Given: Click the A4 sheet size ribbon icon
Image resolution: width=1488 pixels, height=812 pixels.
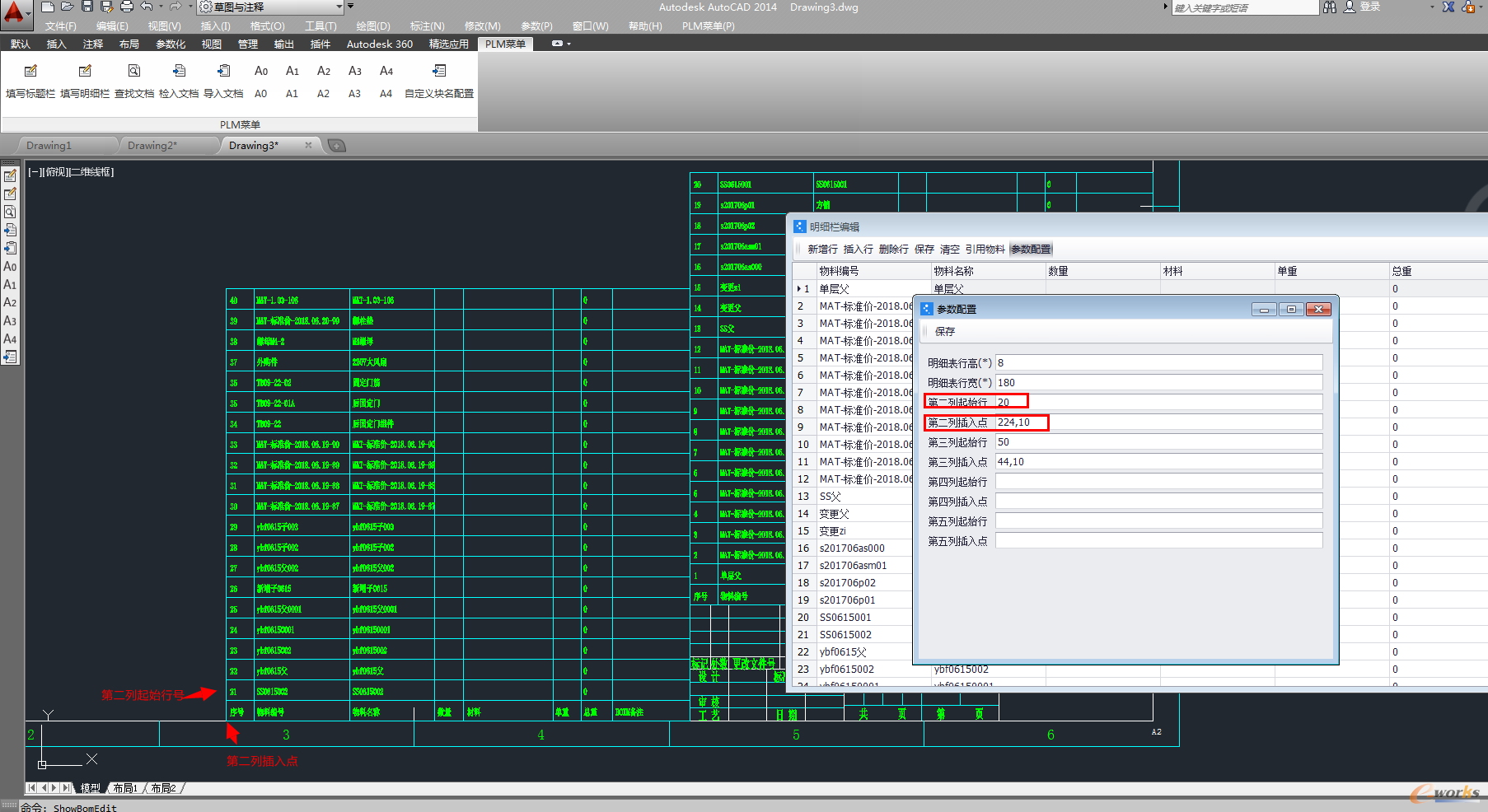Looking at the screenshot, I should click(x=386, y=71).
